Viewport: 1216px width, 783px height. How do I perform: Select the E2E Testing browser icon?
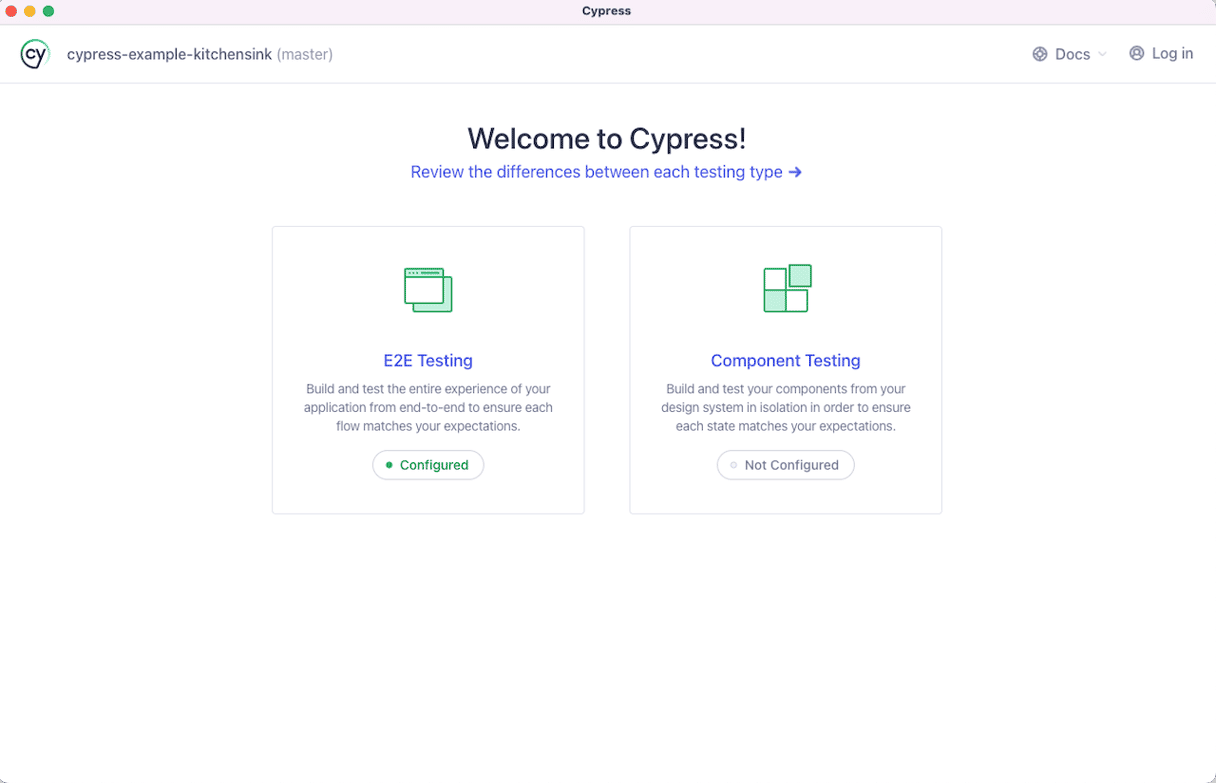[x=428, y=289]
